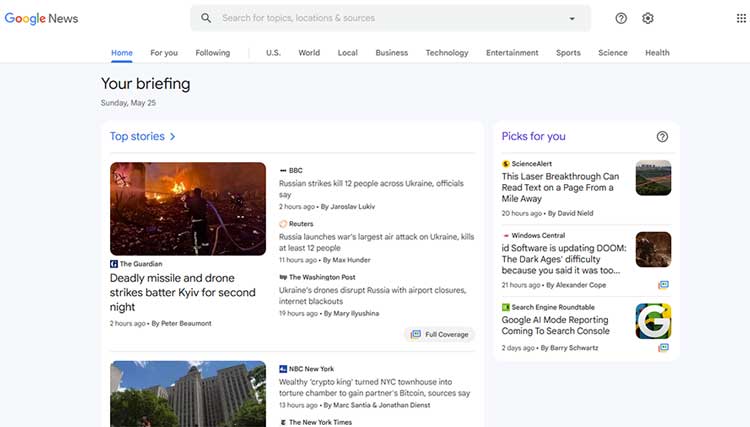Click the 'Sunday, May 25' date text
Image resolution: width=750 pixels, height=427 pixels.
[128, 103]
